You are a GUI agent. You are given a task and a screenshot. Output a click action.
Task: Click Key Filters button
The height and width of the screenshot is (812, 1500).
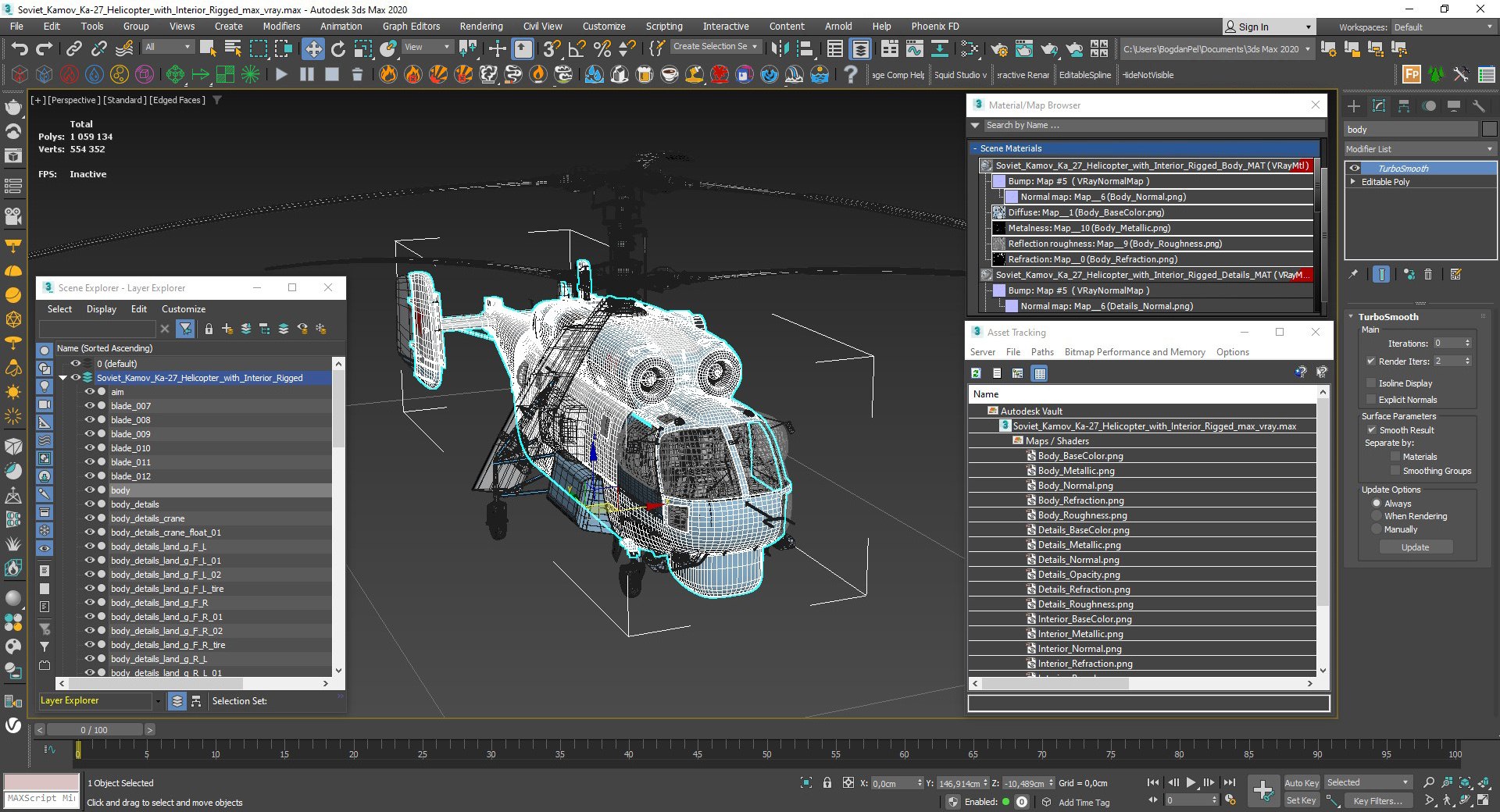click(x=1377, y=800)
